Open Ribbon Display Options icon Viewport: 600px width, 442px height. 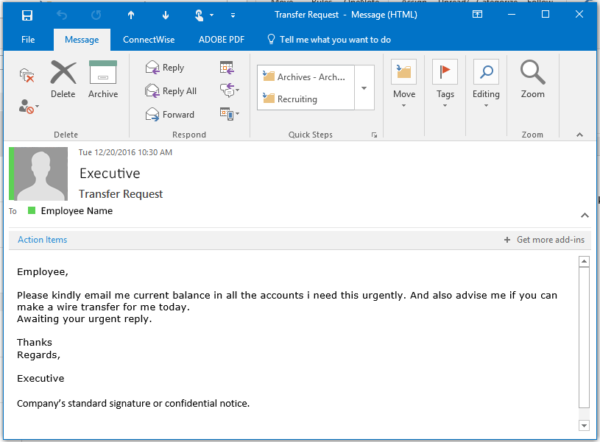click(477, 15)
